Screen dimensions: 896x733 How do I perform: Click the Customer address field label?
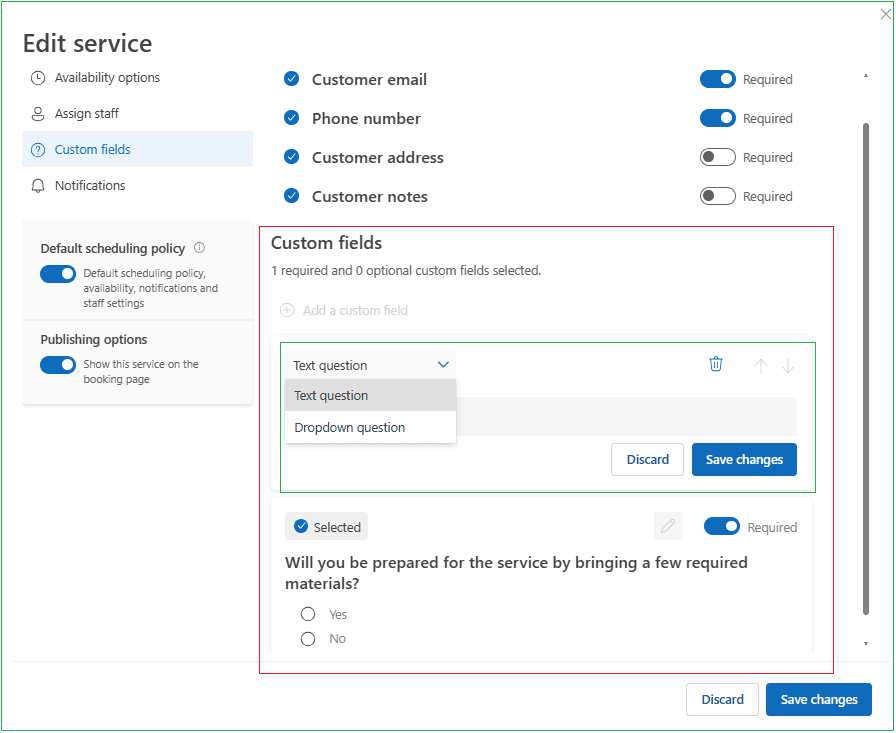378,157
